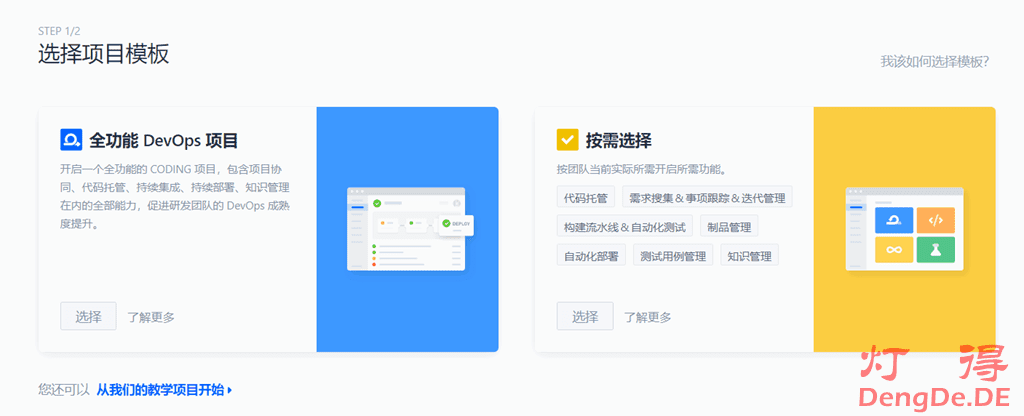Click the green flask tile in illustration
This screenshot has height=416, width=1024.
point(936,250)
